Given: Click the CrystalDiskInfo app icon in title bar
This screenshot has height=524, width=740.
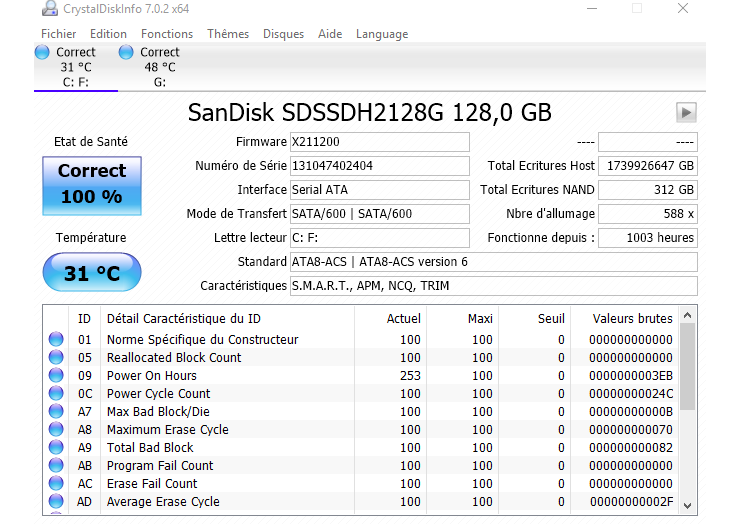Looking at the screenshot, I should tap(49, 8).
